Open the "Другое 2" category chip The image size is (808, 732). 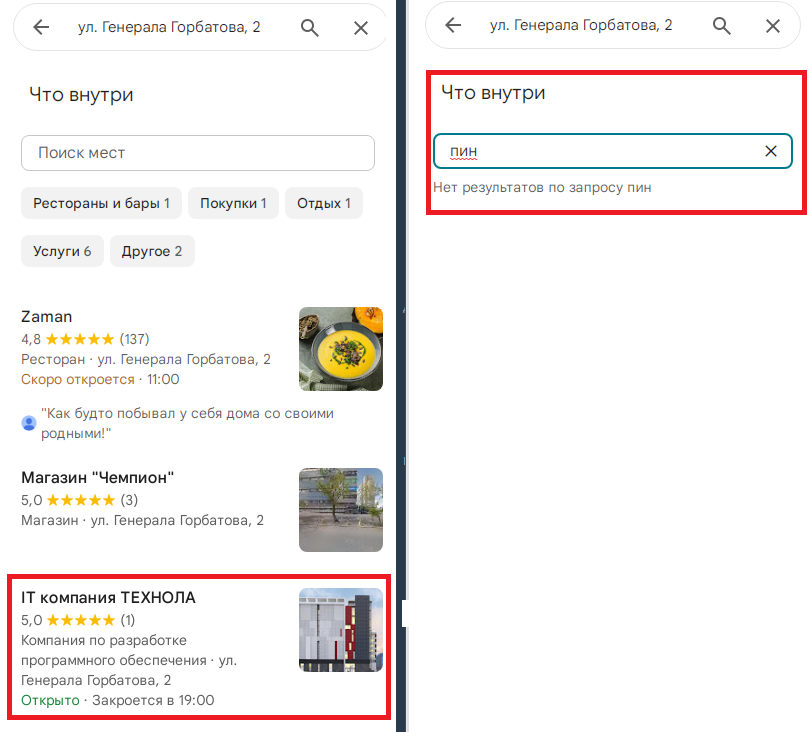pos(152,251)
